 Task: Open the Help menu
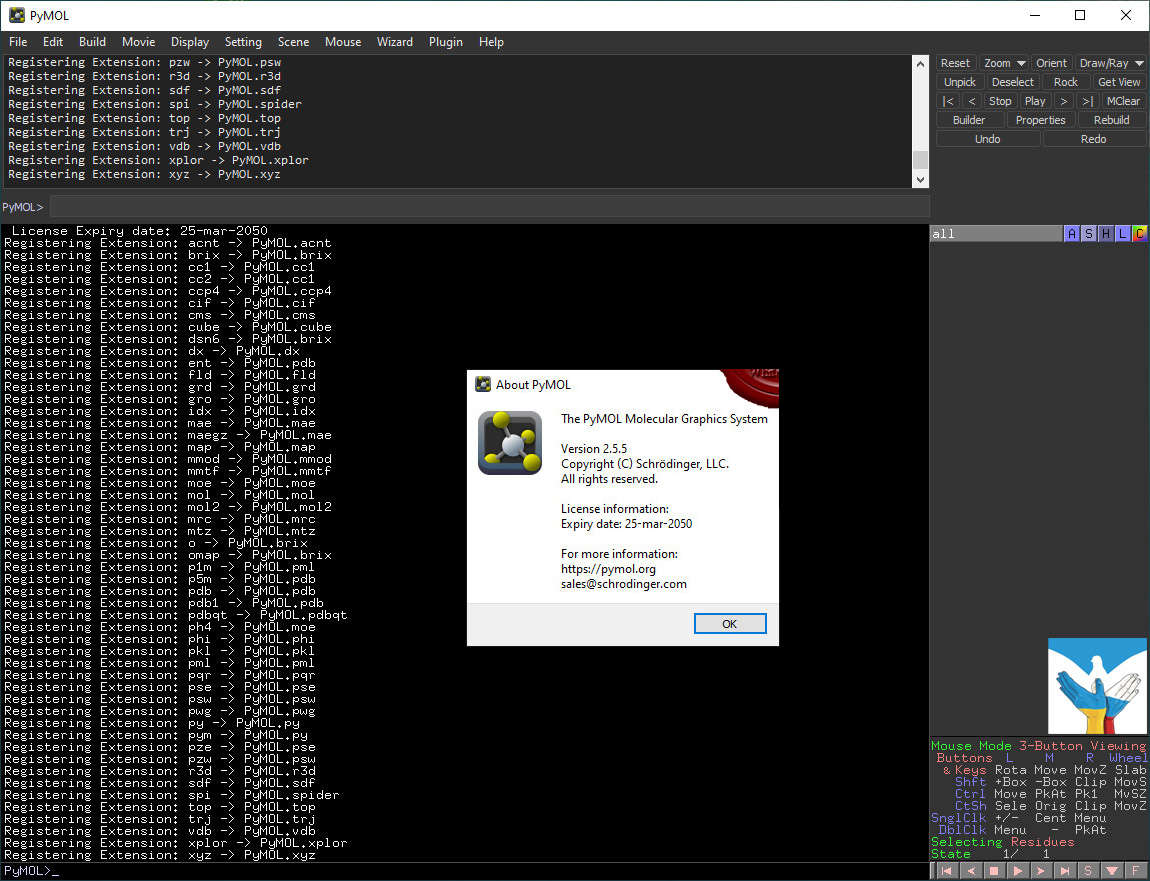[491, 42]
